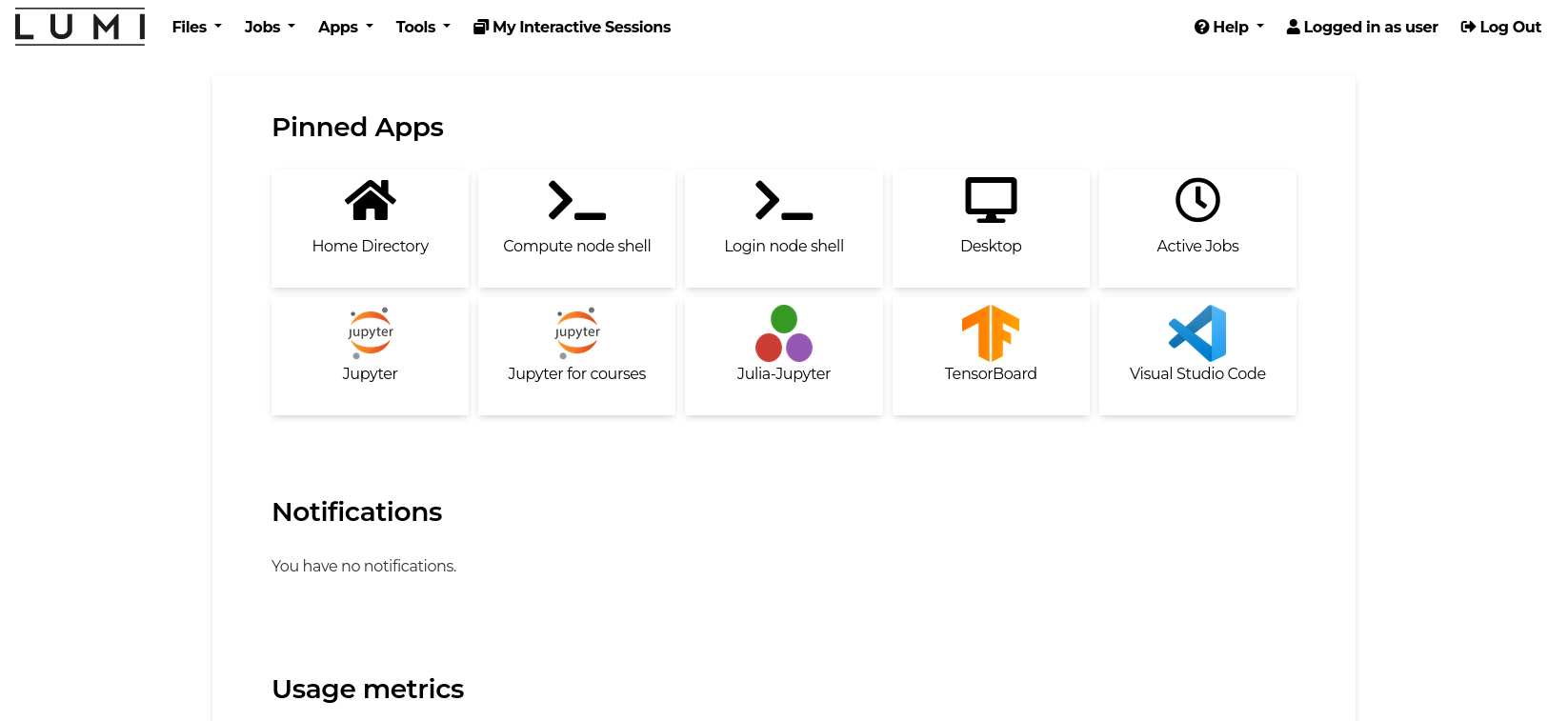Launch Jupyter from pinned apps
Viewport: 1568px width, 721px height.
[x=370, y=356]
